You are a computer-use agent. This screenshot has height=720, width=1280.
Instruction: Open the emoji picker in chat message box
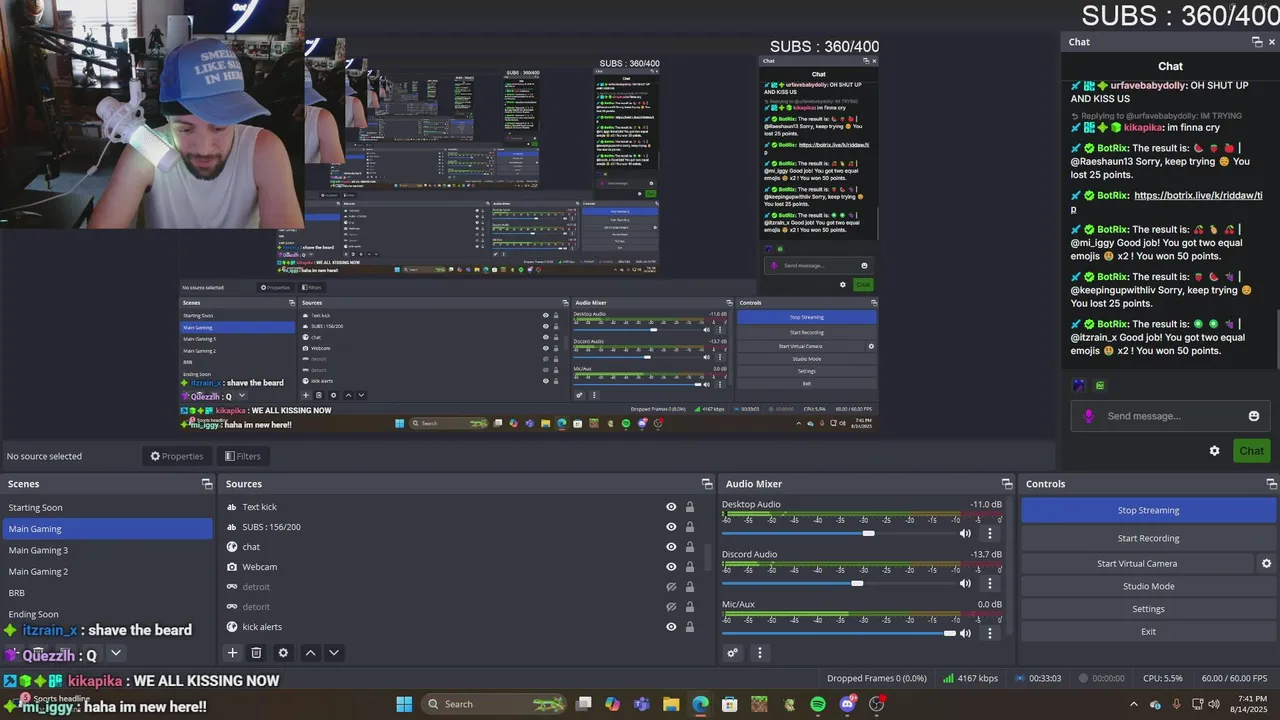[x=1254, y=416]
